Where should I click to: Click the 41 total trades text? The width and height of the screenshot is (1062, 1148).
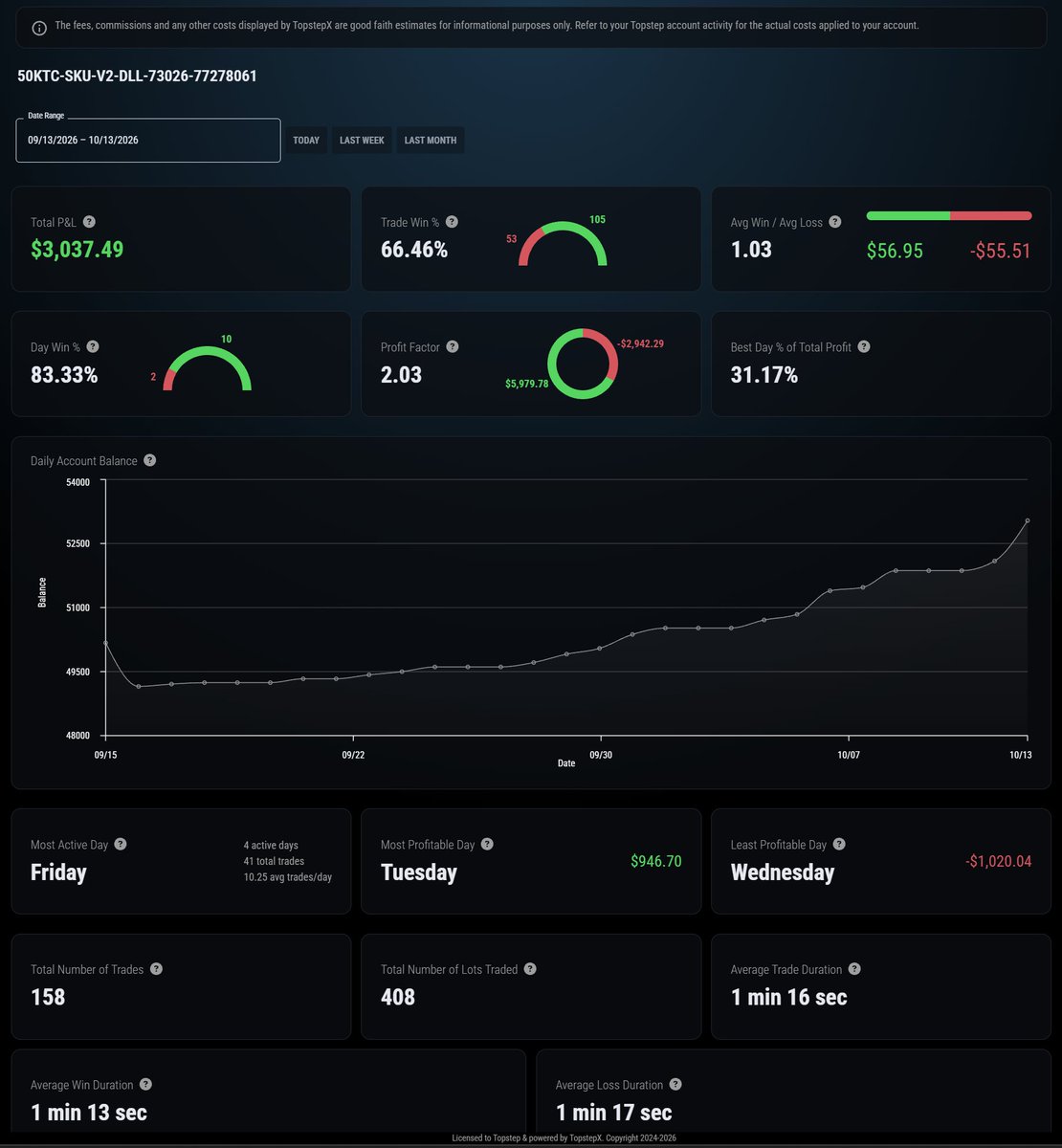point(275,861)
